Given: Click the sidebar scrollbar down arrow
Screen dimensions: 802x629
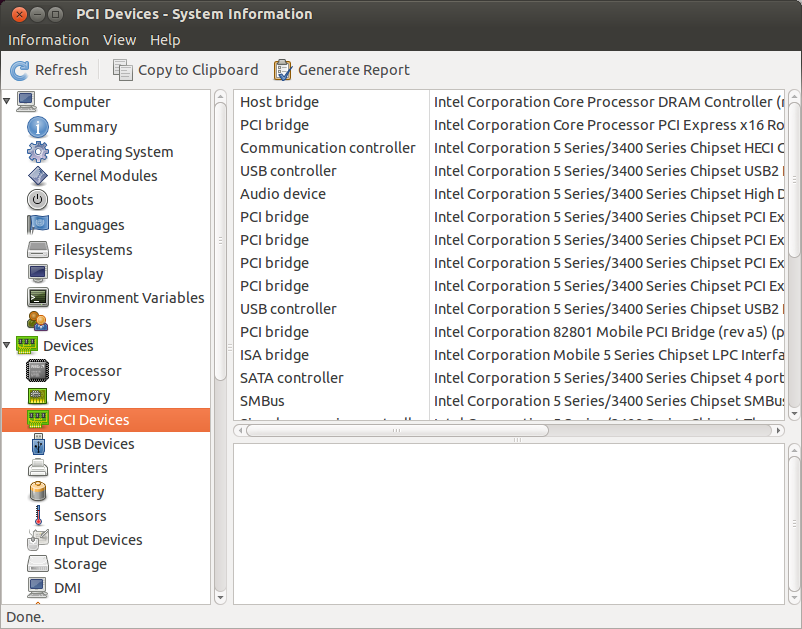Looking at the screenshot, I should click(220, 597).
